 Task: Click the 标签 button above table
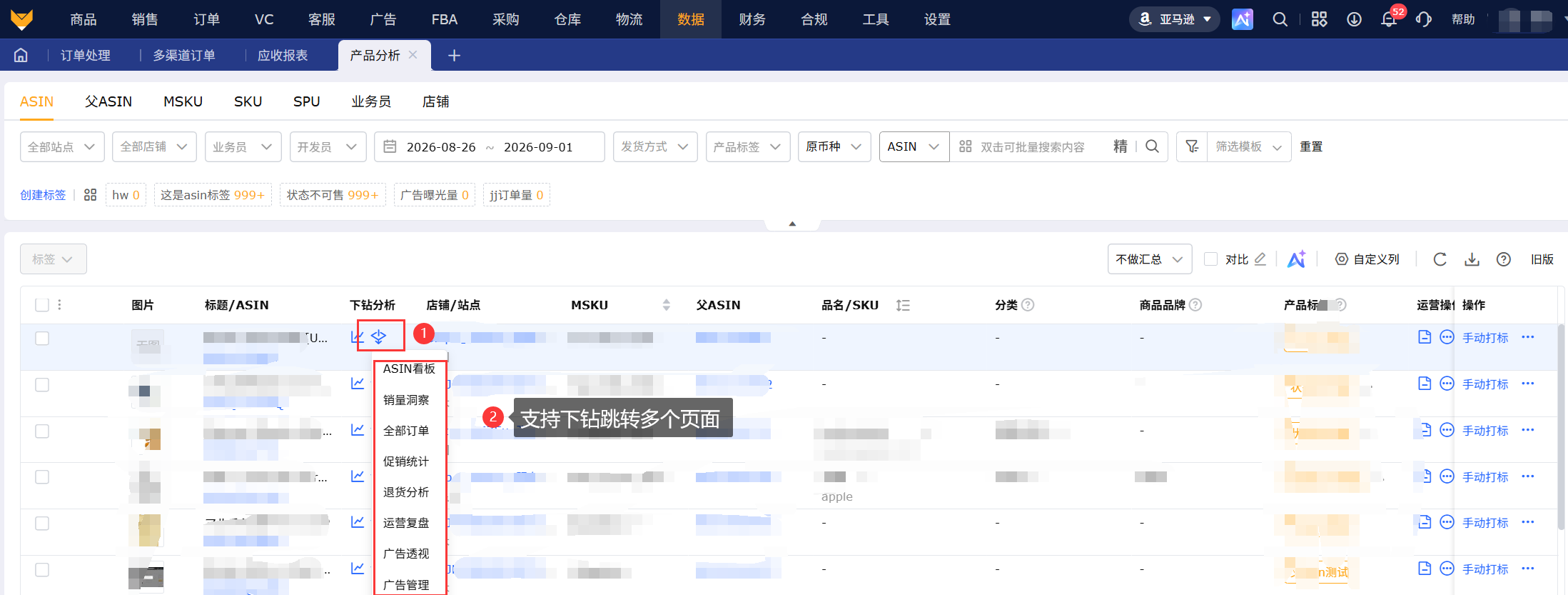(x=54, y=259)
